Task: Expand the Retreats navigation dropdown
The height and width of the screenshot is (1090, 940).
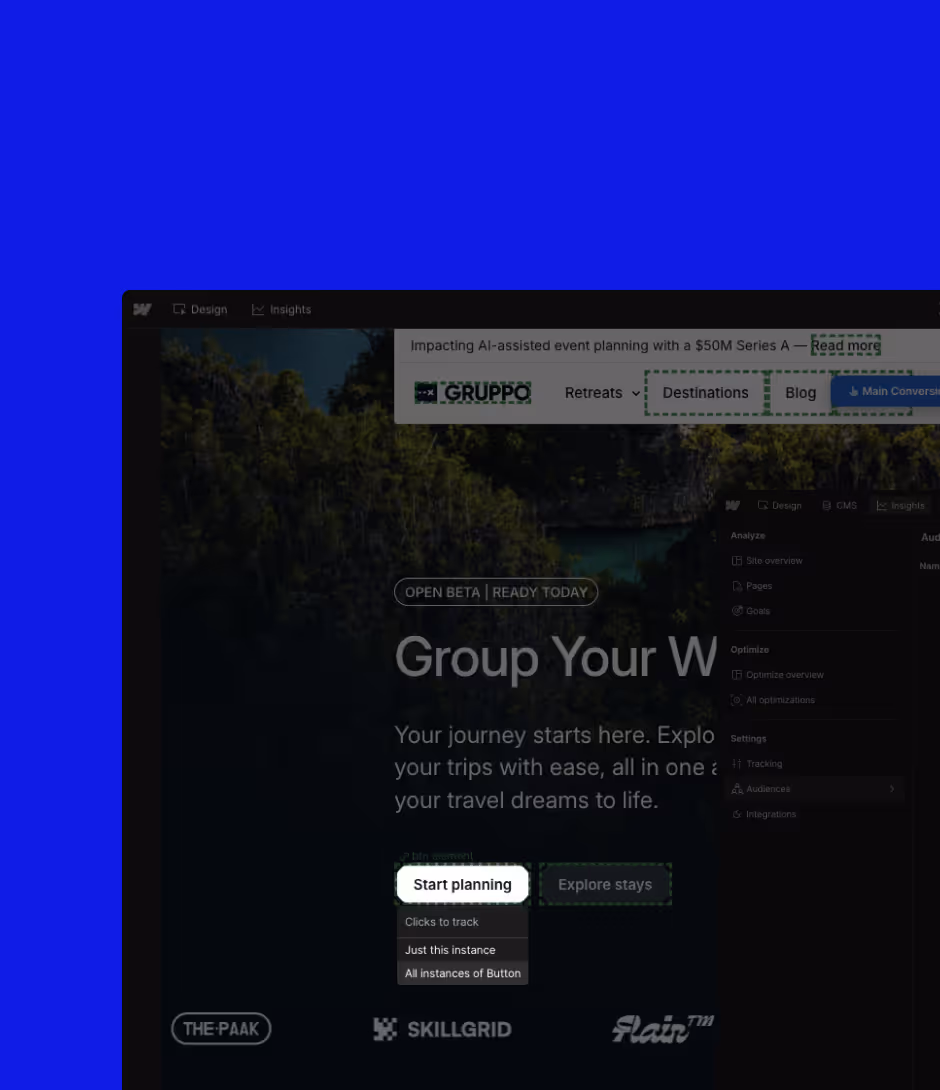Action: coord(602,393)
